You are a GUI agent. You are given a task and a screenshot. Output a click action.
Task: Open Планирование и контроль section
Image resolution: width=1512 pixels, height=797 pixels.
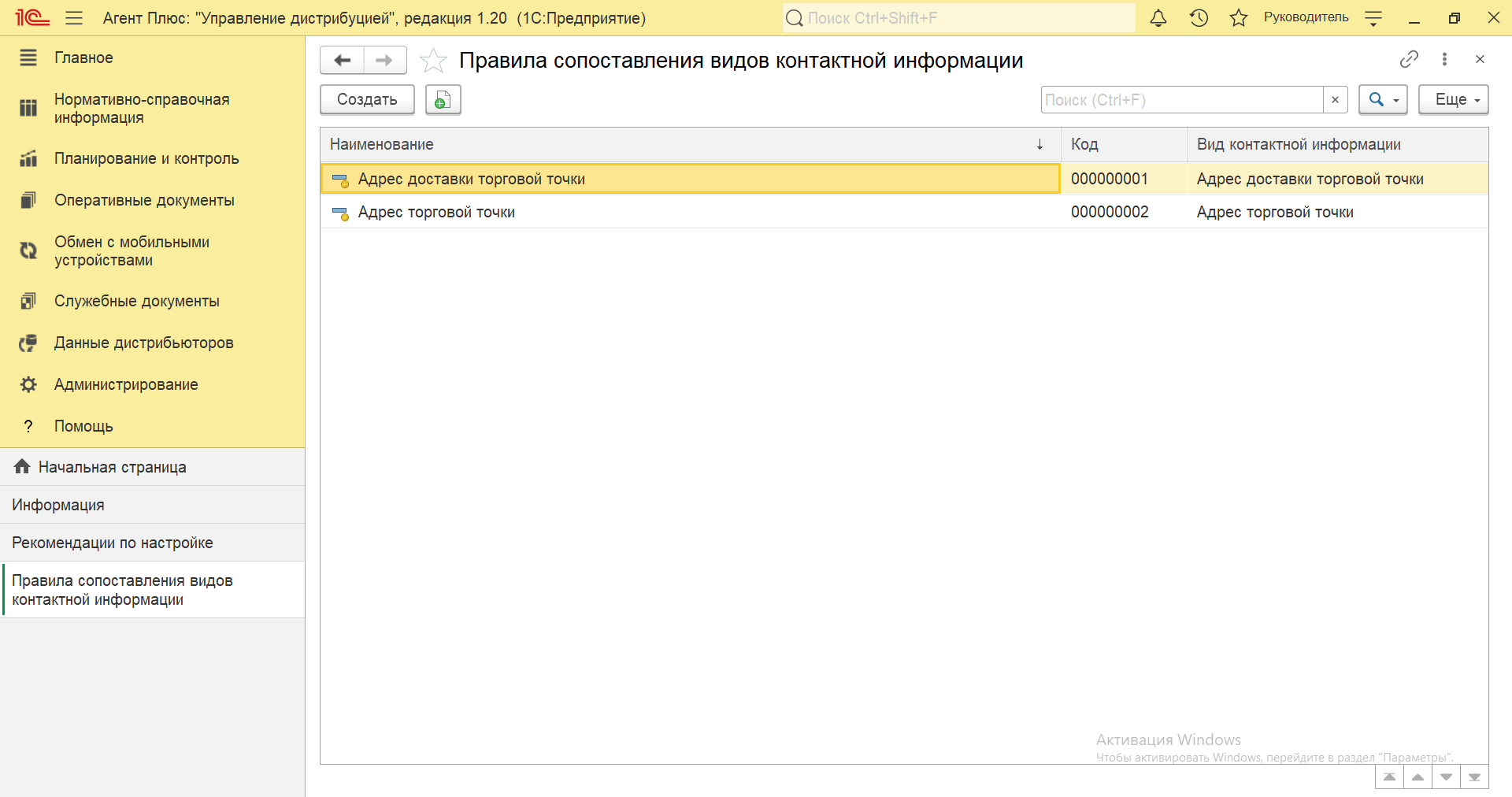(152, 158)
